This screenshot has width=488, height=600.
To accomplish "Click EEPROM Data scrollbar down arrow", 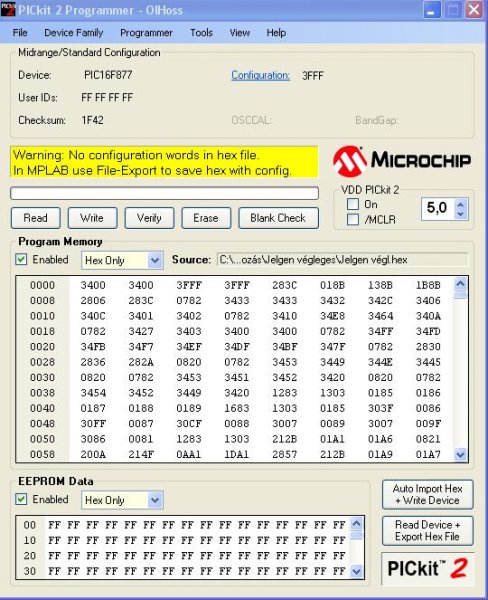I will (356, 571).
